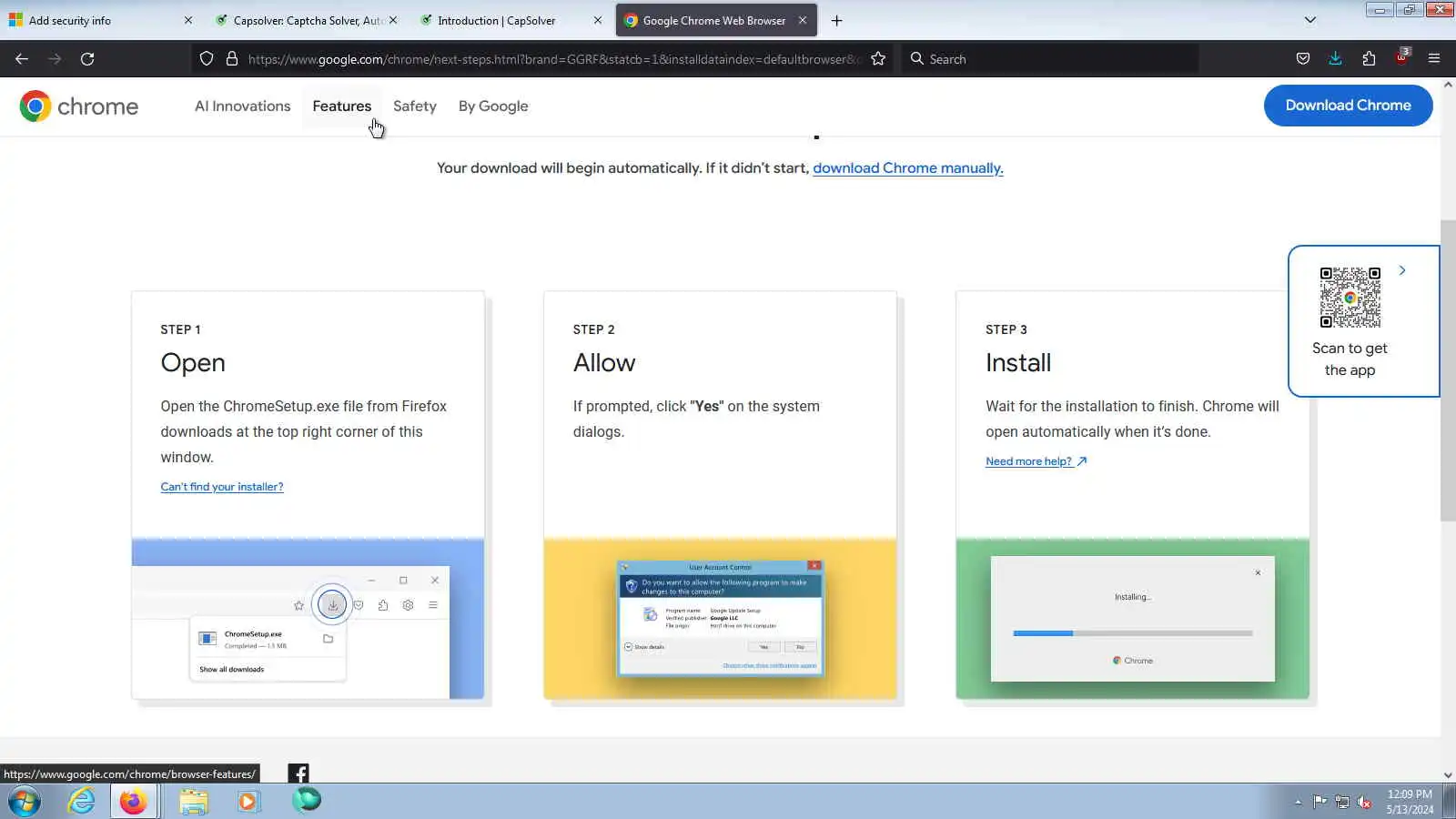Open the AI Innovations menu item

pyautogui.click(x=243, y=106)
